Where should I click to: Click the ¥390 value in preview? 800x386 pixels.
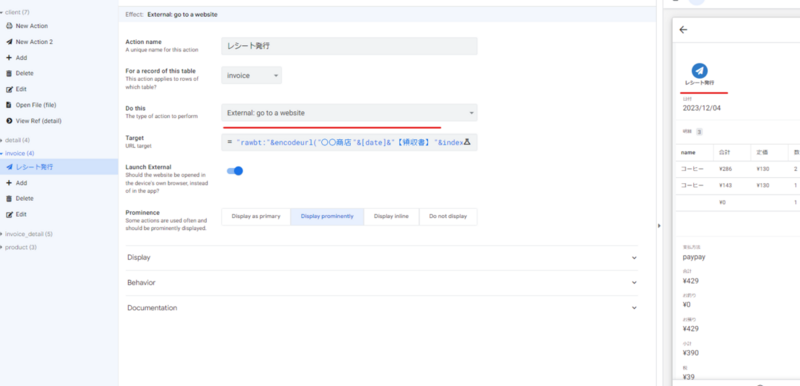691,353
